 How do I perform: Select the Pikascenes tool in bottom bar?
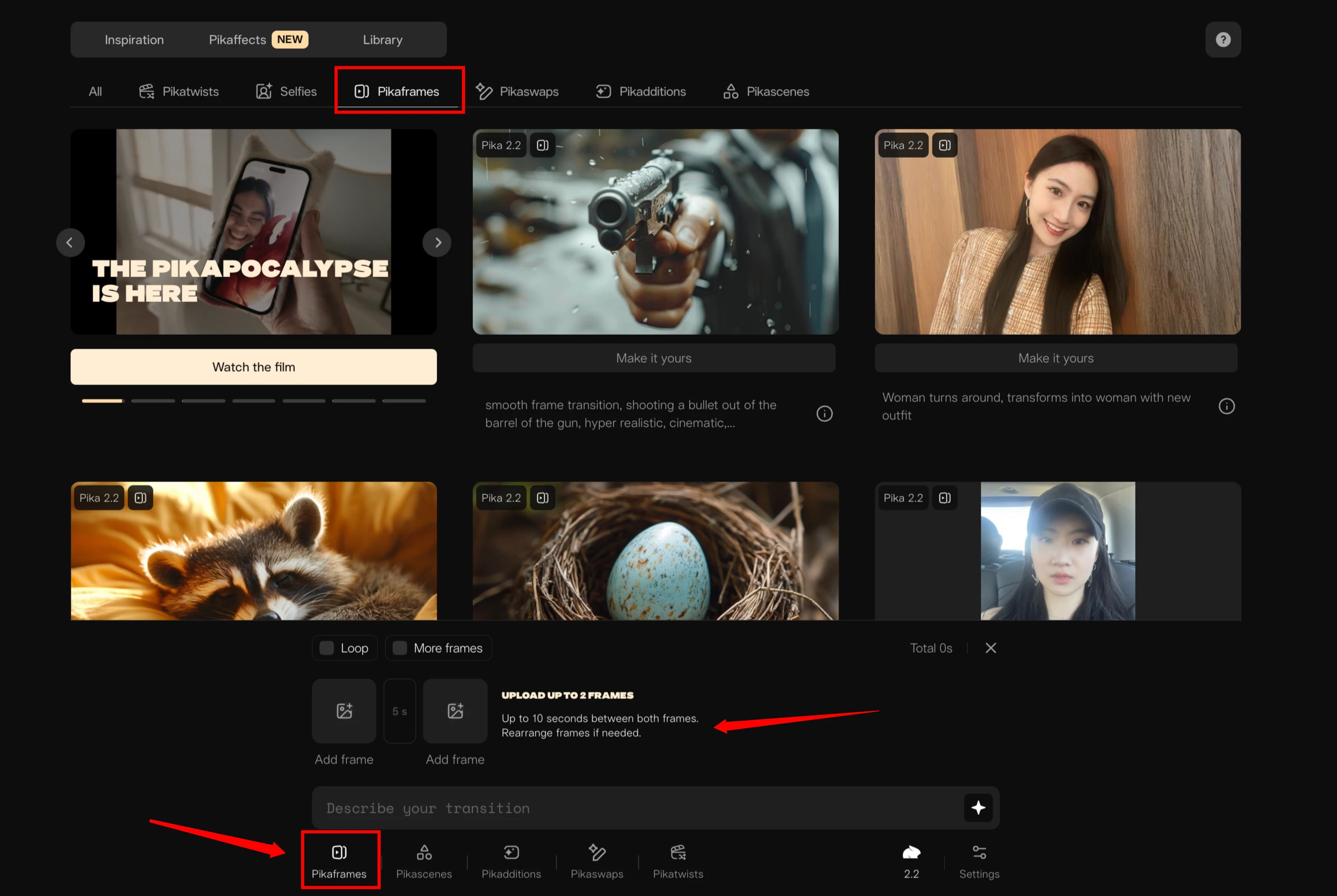pyautogui.click(x=424, y=861)
